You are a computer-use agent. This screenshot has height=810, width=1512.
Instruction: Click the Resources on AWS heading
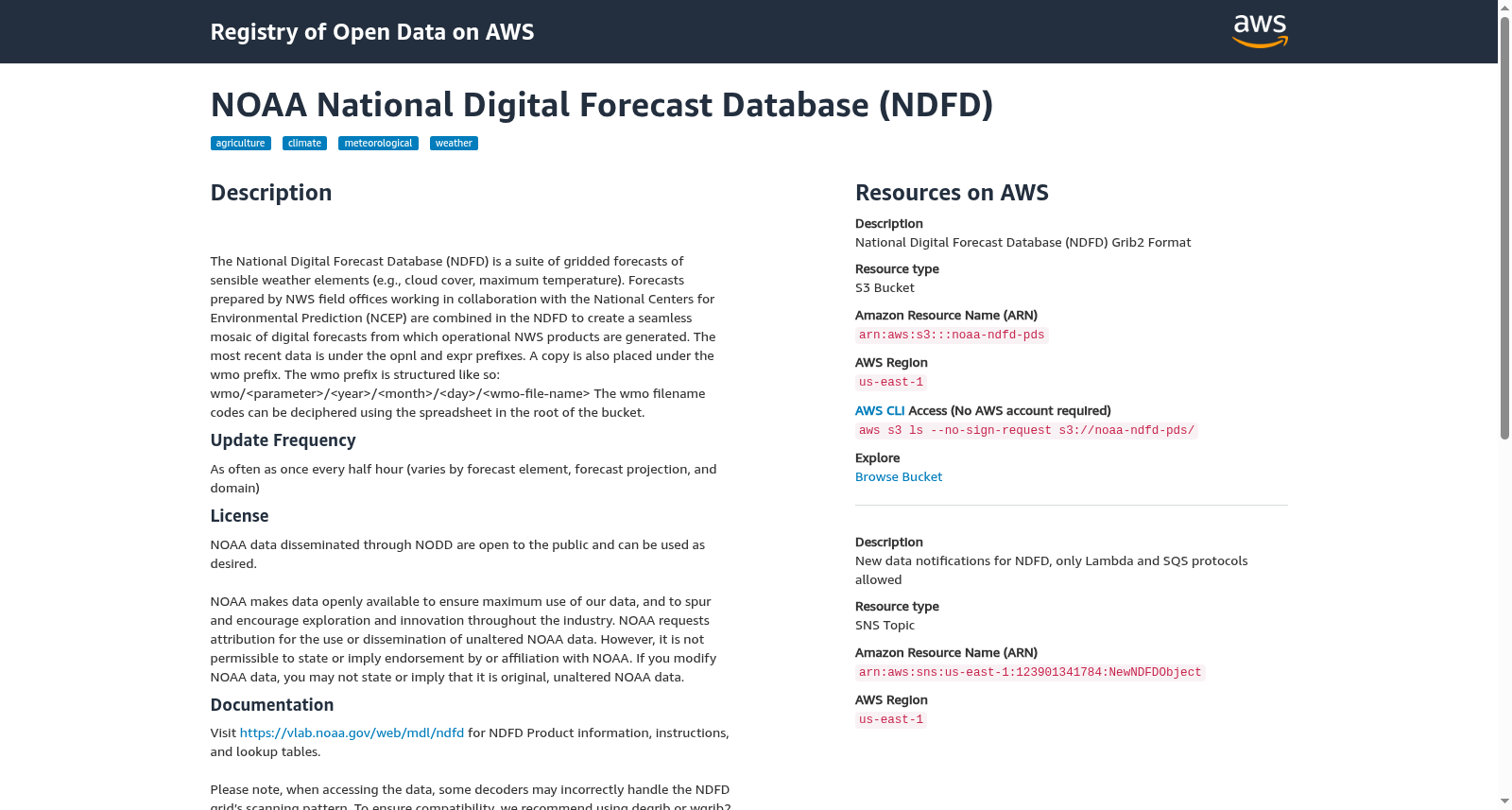(952, 193)
